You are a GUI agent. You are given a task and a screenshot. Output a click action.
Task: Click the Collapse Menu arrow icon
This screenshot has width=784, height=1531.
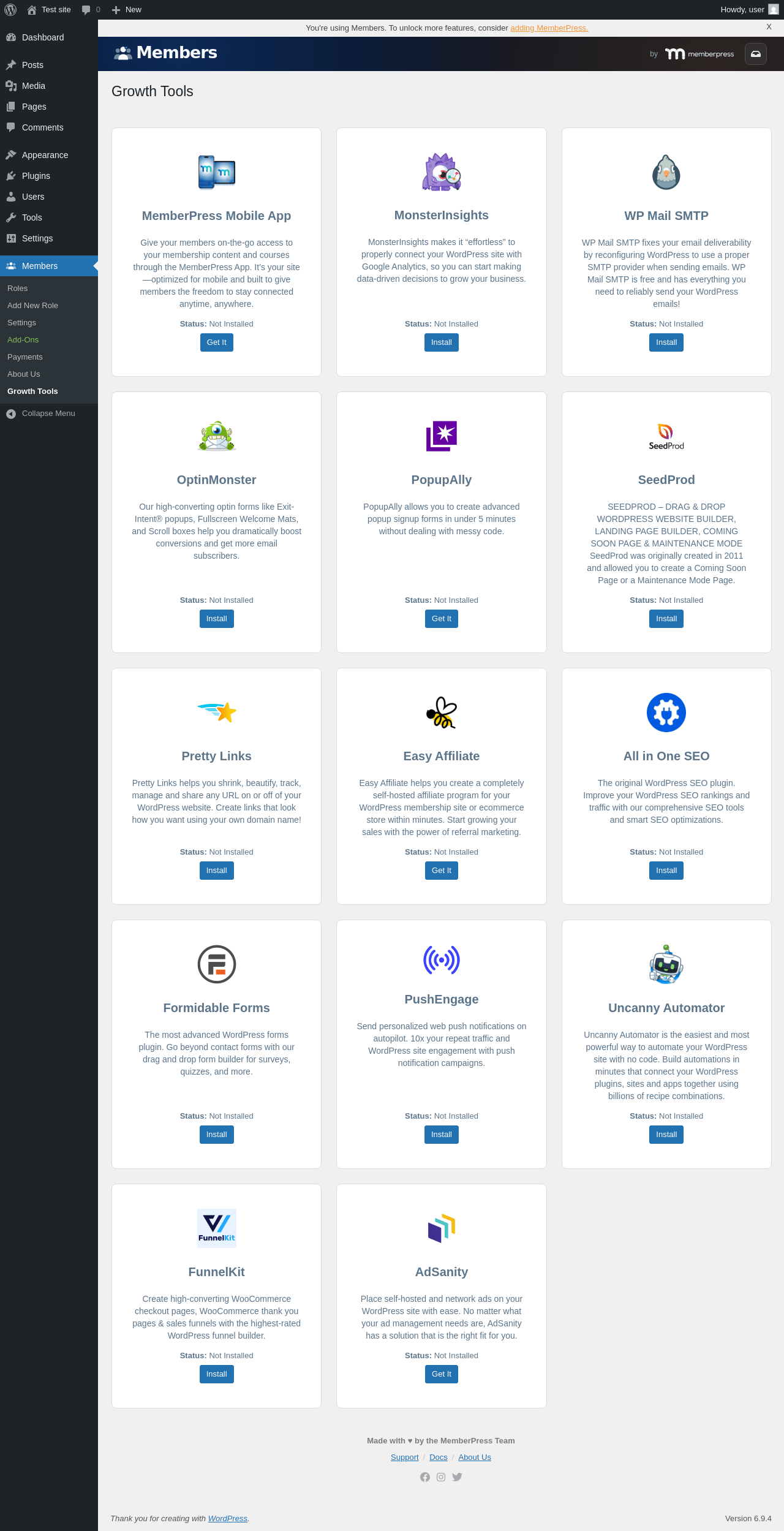[x=11, y=414]
